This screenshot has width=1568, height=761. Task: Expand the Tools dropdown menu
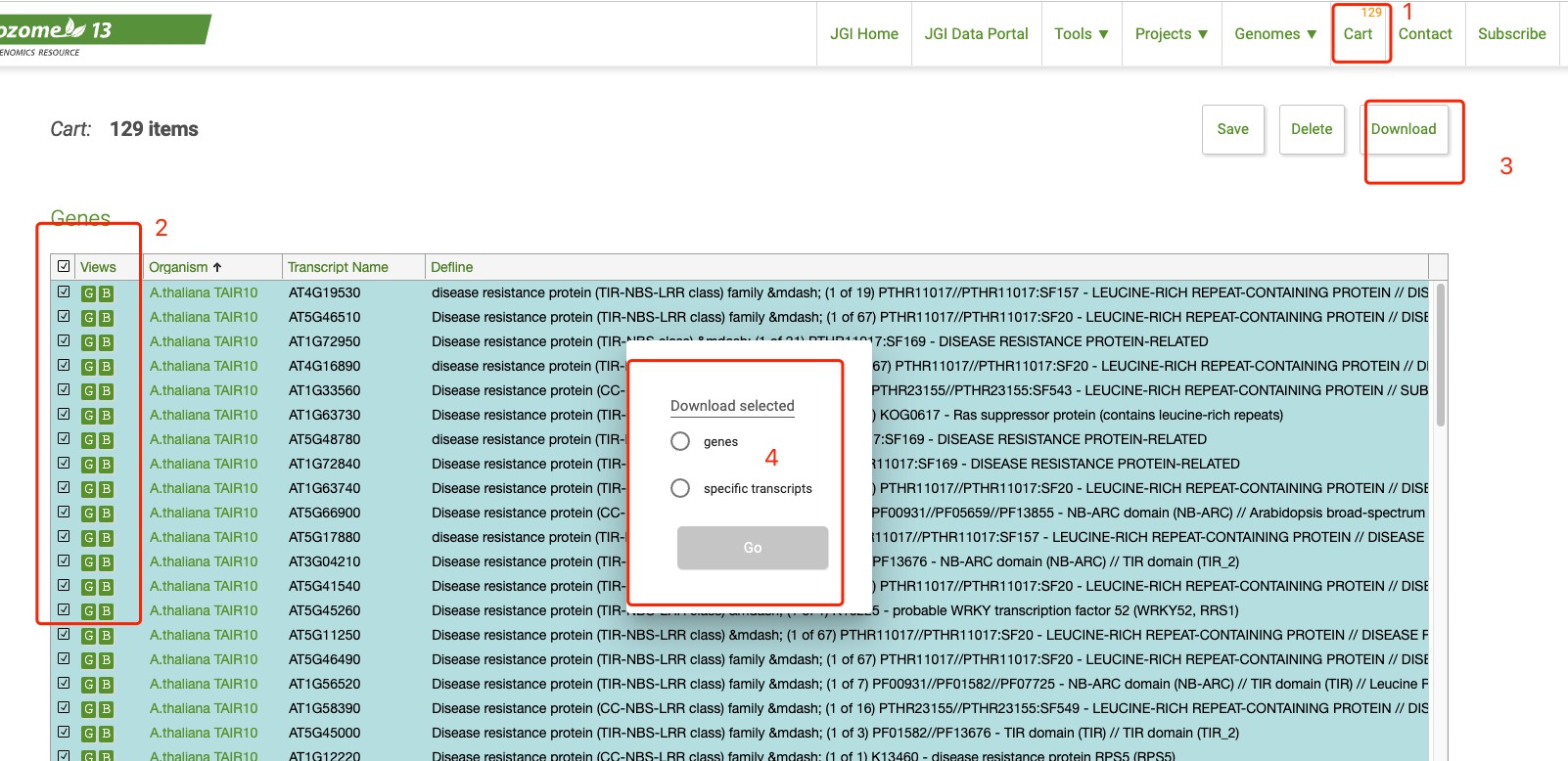click(x=1082, y=33)
